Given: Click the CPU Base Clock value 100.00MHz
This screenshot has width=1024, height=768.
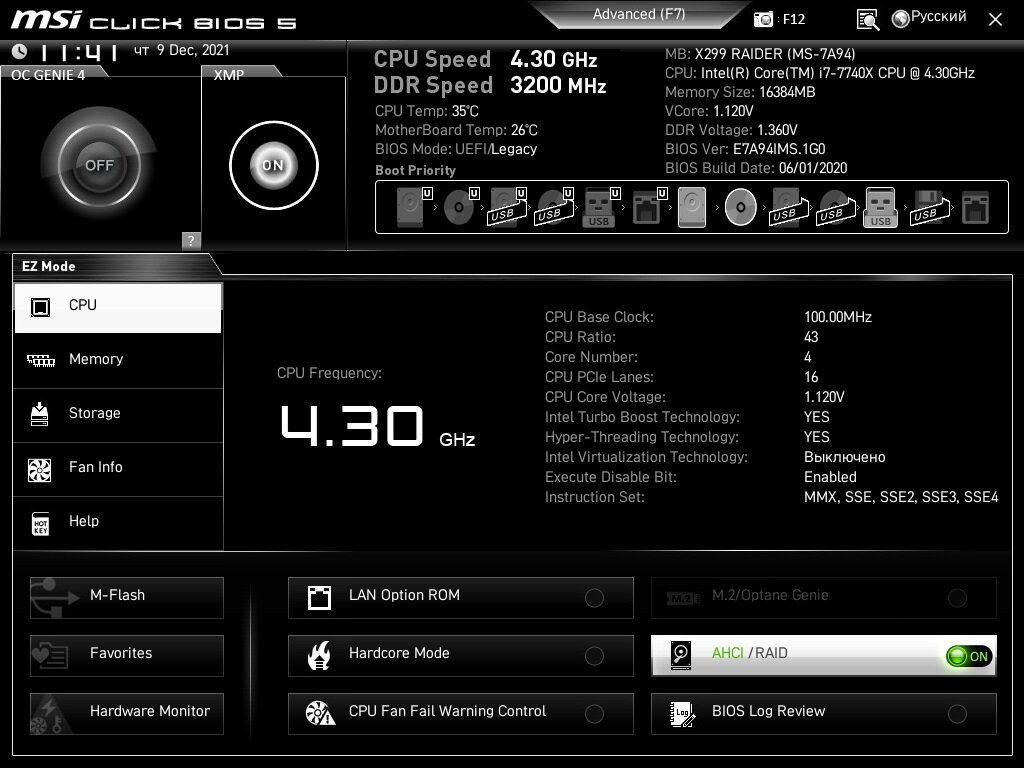Looking at the screenshot, I should pos(838,317).
